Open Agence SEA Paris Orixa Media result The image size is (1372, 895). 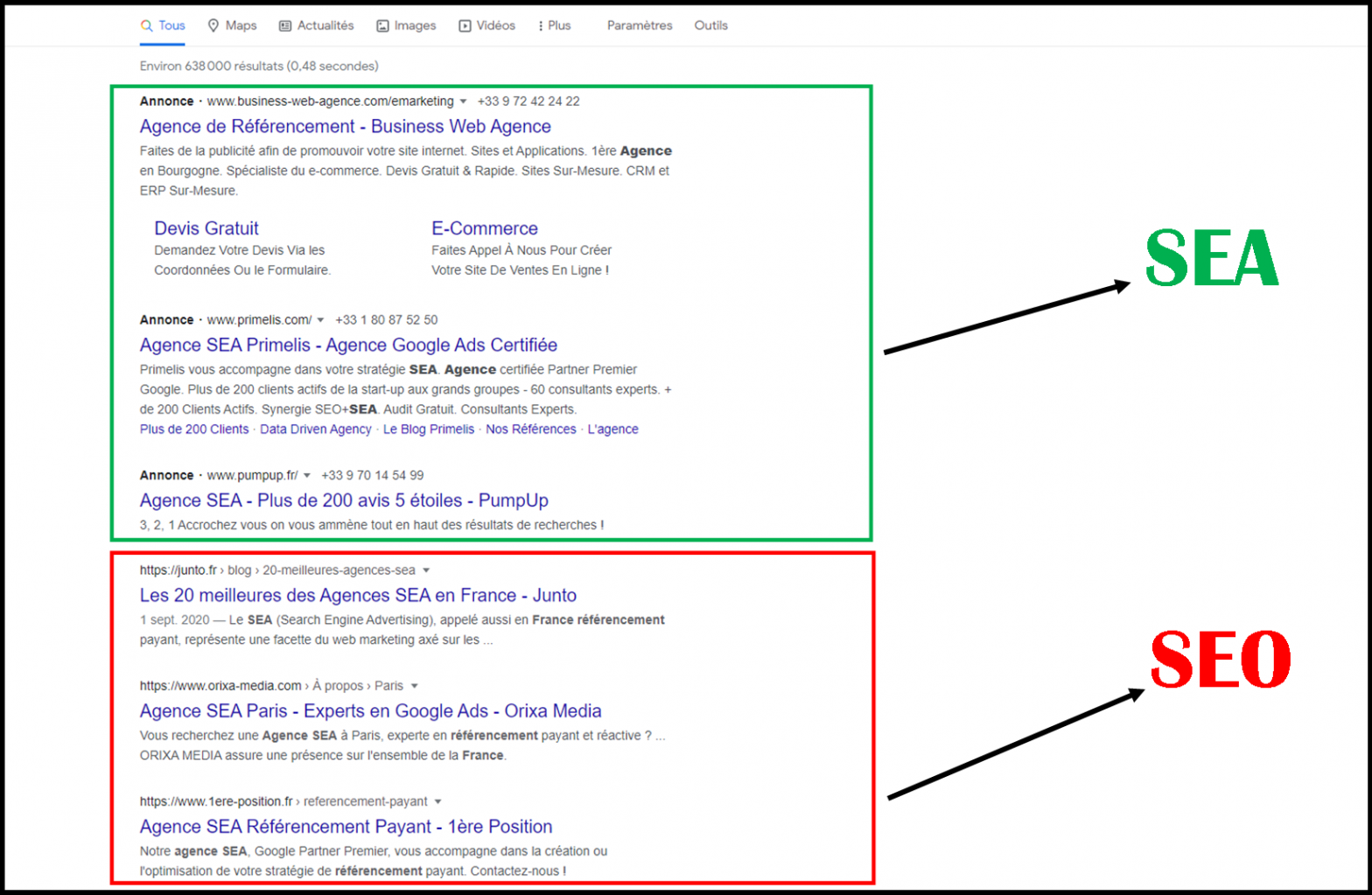(370, 710)
